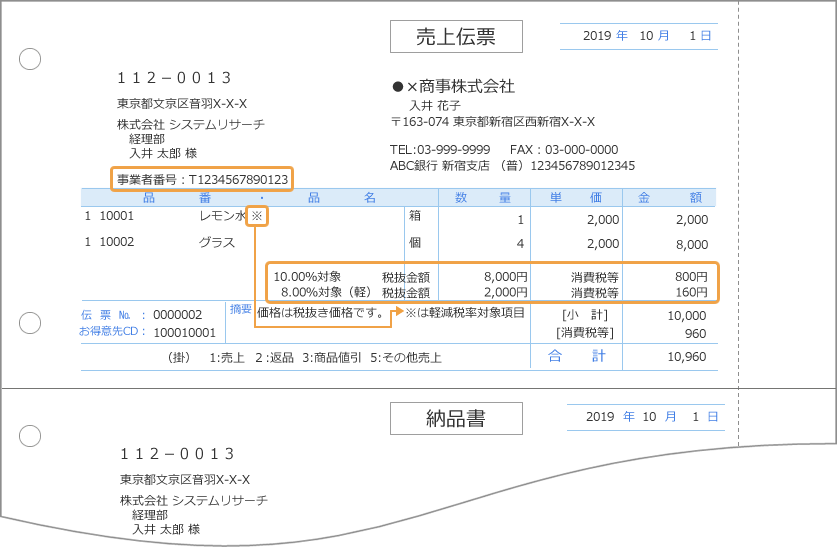
Task: Click the 8.00%対象（軽） tax row label
Action: (326, 292)
